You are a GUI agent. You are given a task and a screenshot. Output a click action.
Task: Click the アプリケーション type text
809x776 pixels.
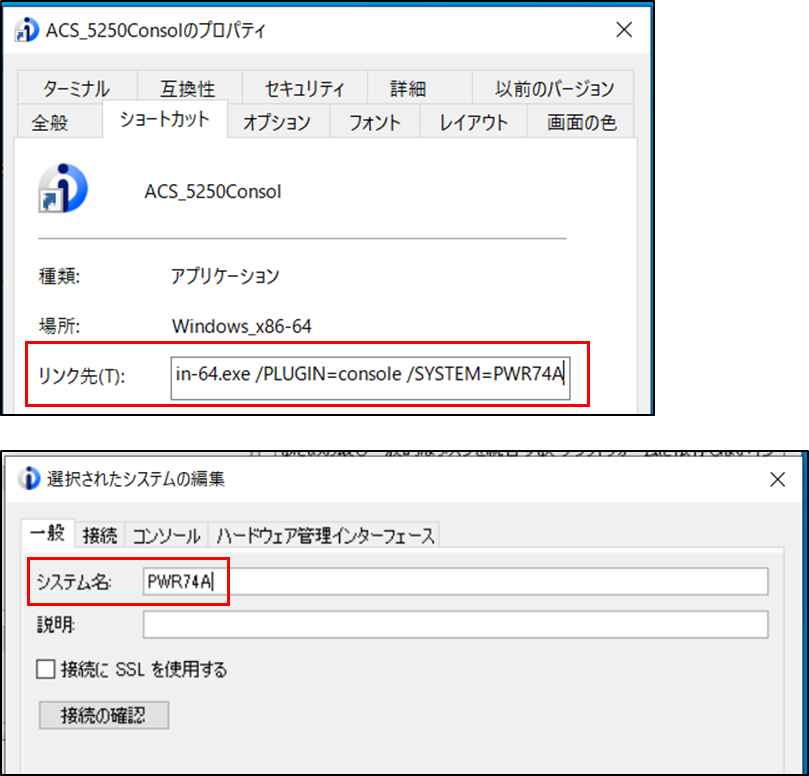[225, 276]
